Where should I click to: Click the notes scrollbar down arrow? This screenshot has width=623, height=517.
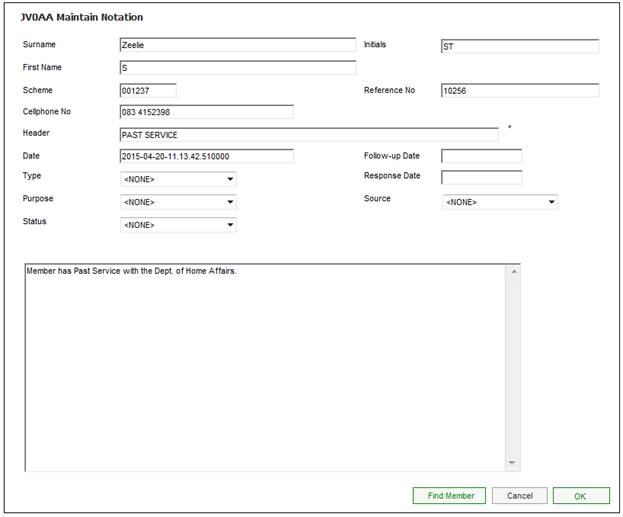pos(513,463)
